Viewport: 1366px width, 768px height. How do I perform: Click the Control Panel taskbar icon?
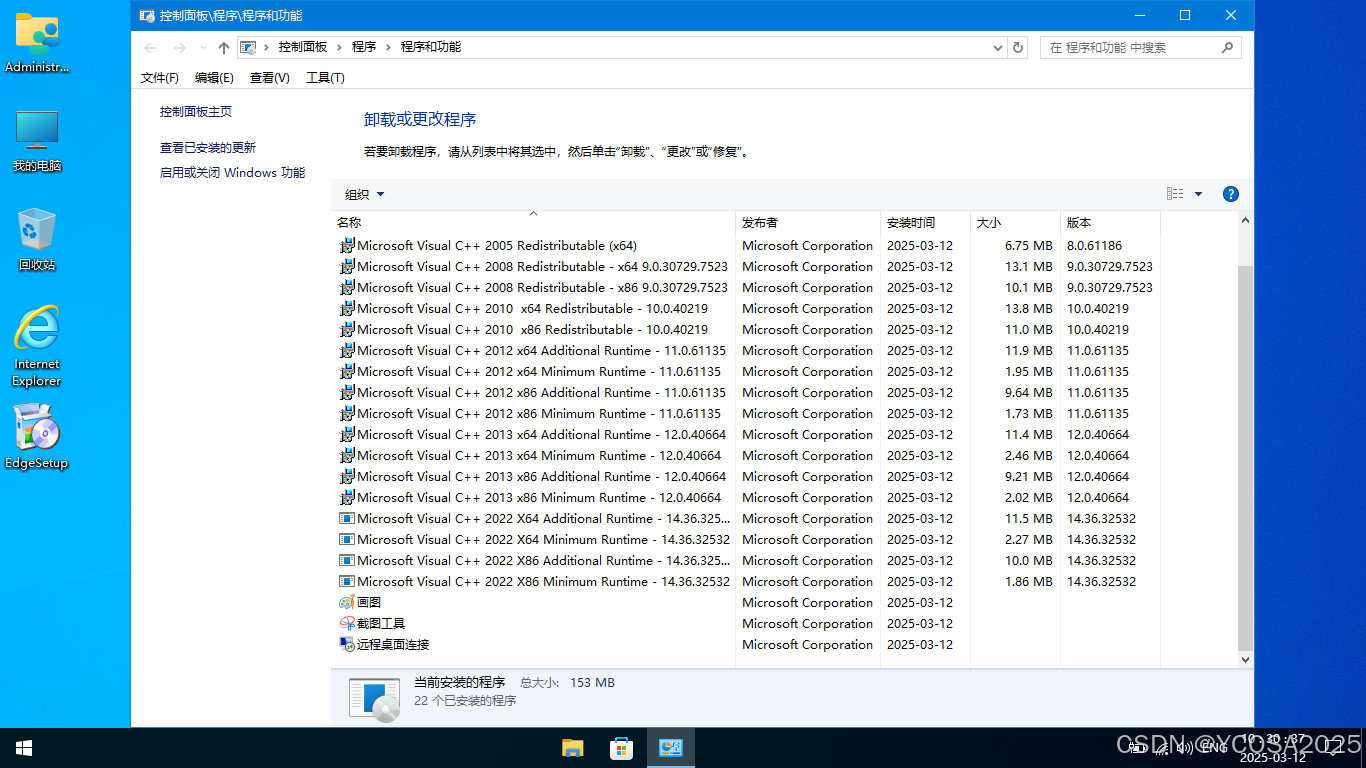670,748
